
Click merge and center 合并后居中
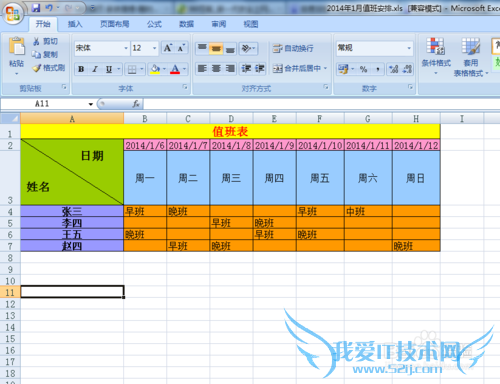[x=297, y=68]
